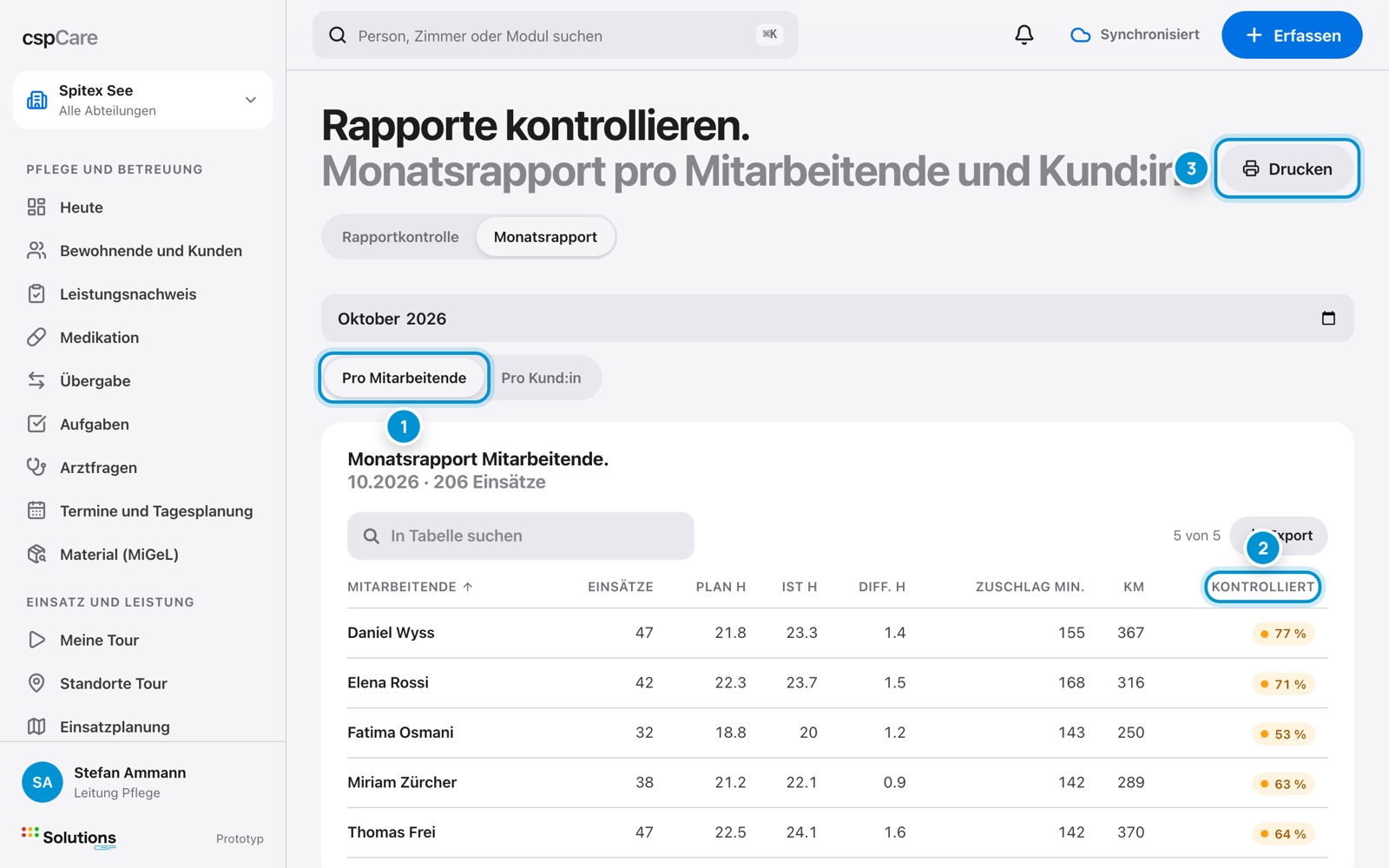The image size is (1389, 868).
Task: Click the Drucken print button
Action: pyautogui.click(x=1287, y=168)
